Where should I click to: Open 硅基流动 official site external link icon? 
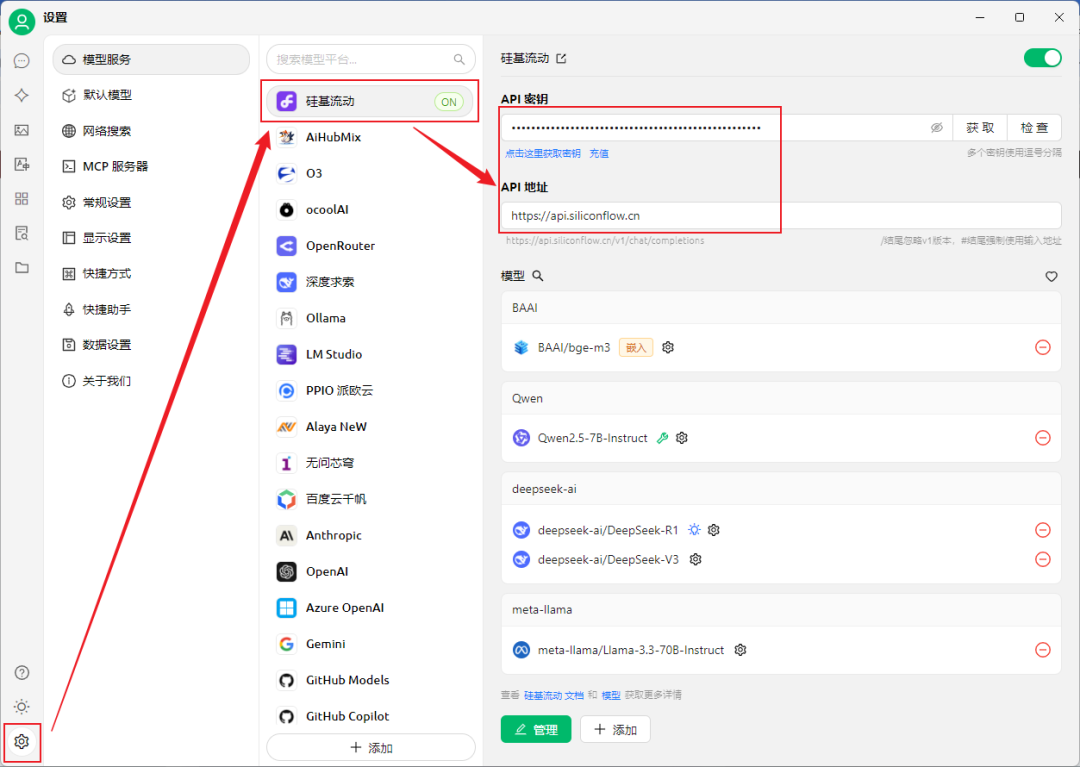(x=561, y=59)
